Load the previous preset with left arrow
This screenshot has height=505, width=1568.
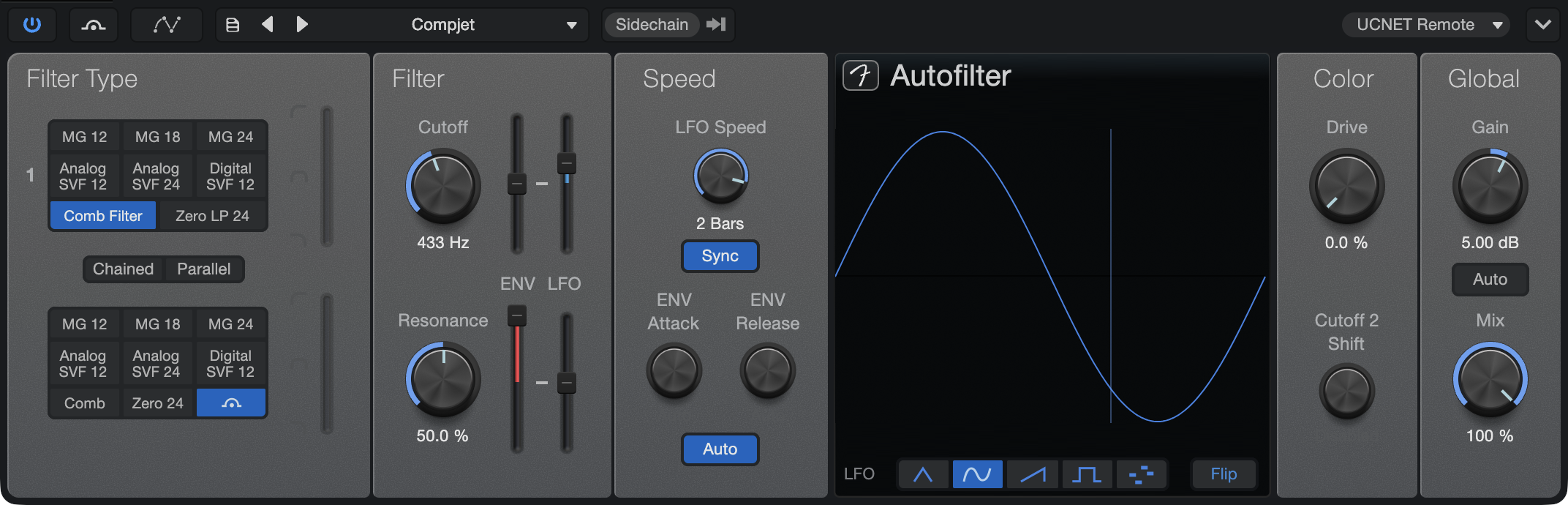coord(268,25)
